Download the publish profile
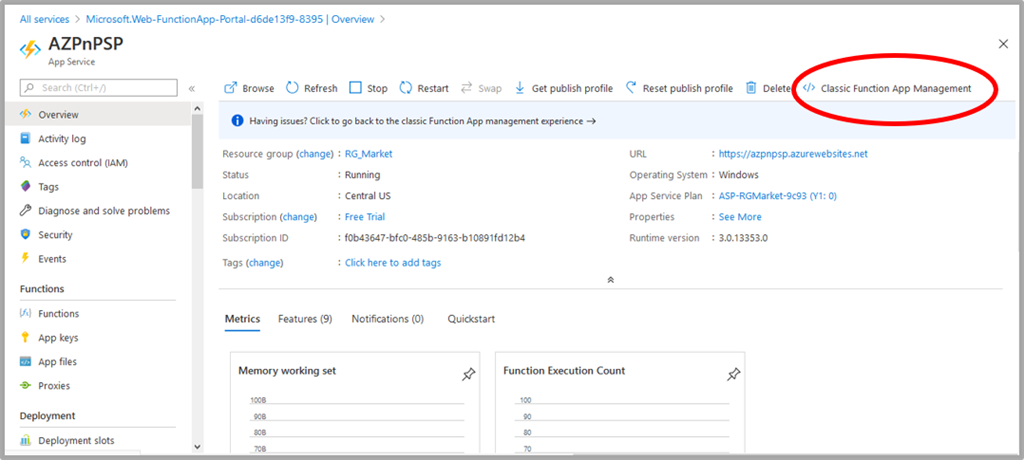Screen dimensions: 1024x460 (564, 88)
